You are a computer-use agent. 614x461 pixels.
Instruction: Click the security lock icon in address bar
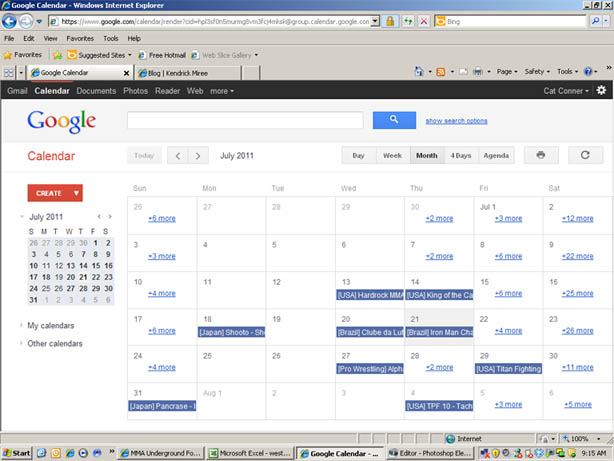(x=390, y=21)
